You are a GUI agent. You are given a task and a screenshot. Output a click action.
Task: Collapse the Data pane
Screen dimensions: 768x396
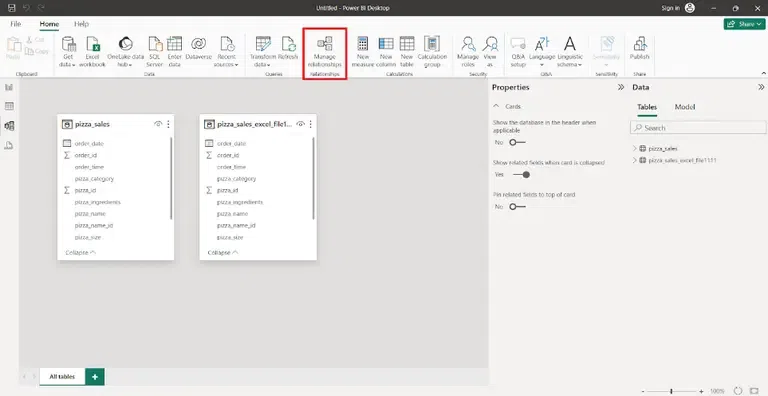(761, 87)
